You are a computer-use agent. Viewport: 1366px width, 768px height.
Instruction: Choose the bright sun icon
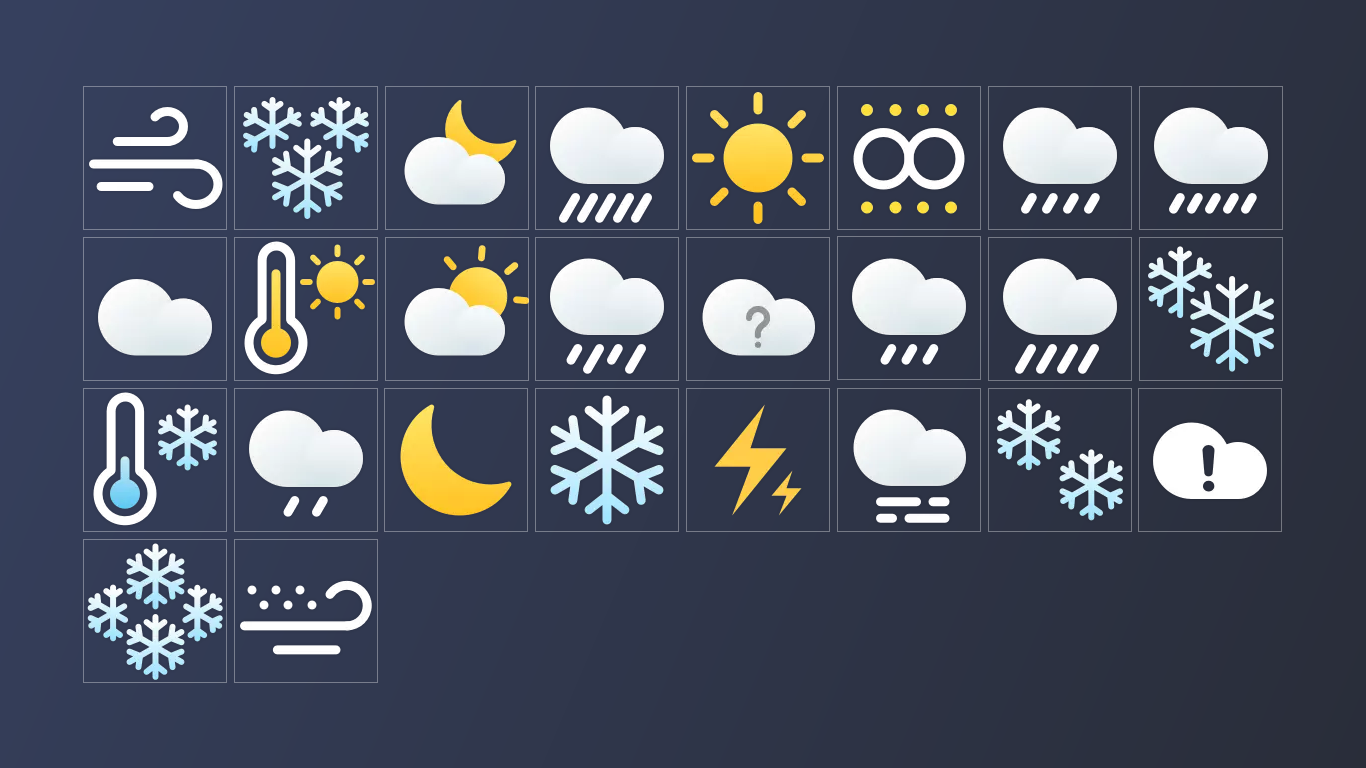[758, 158]
